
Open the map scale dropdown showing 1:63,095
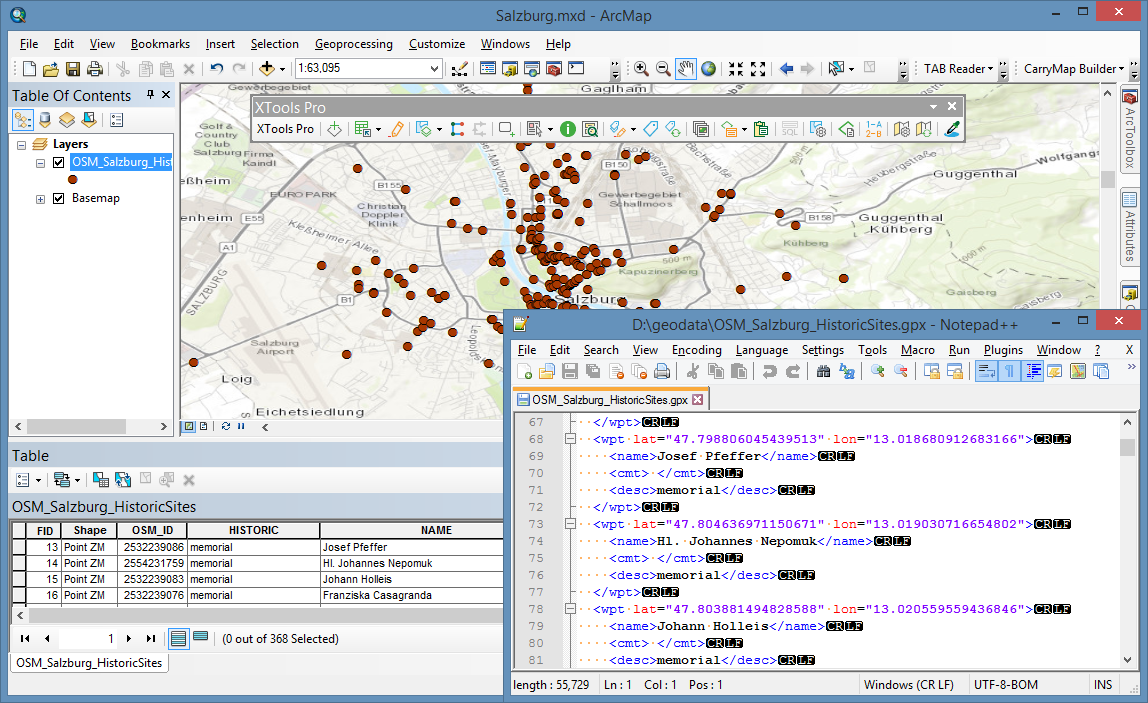[x=435, y=70]
